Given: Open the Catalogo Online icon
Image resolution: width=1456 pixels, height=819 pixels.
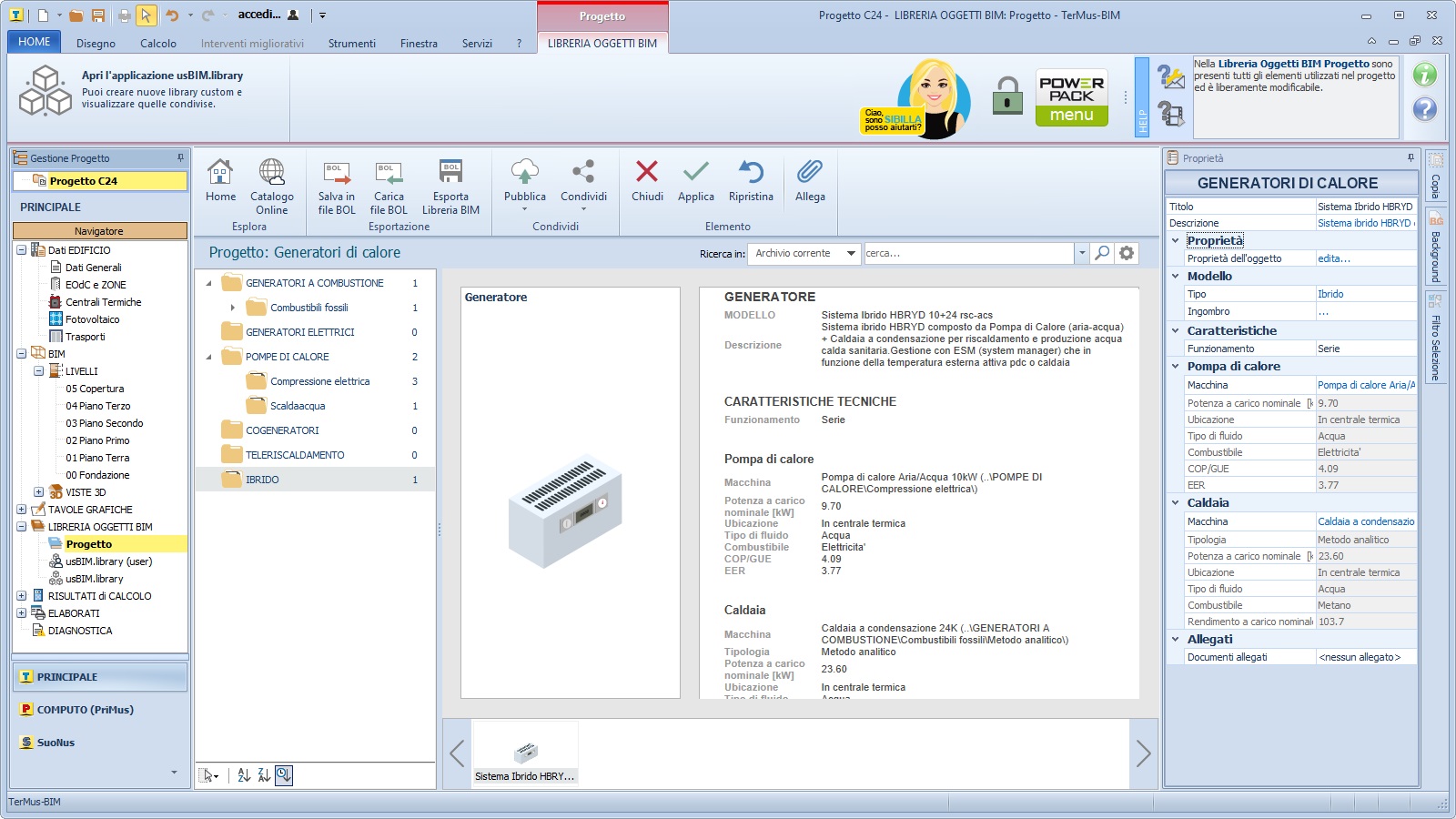Looking at the screenshot, I should (271, 173).
